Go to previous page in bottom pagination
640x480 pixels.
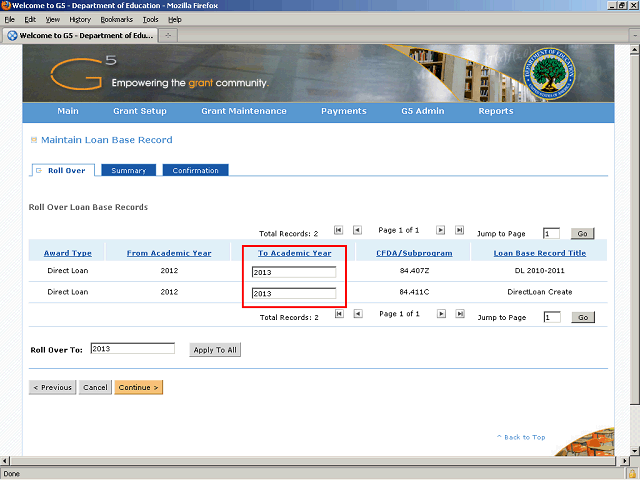tap(358, 314)
